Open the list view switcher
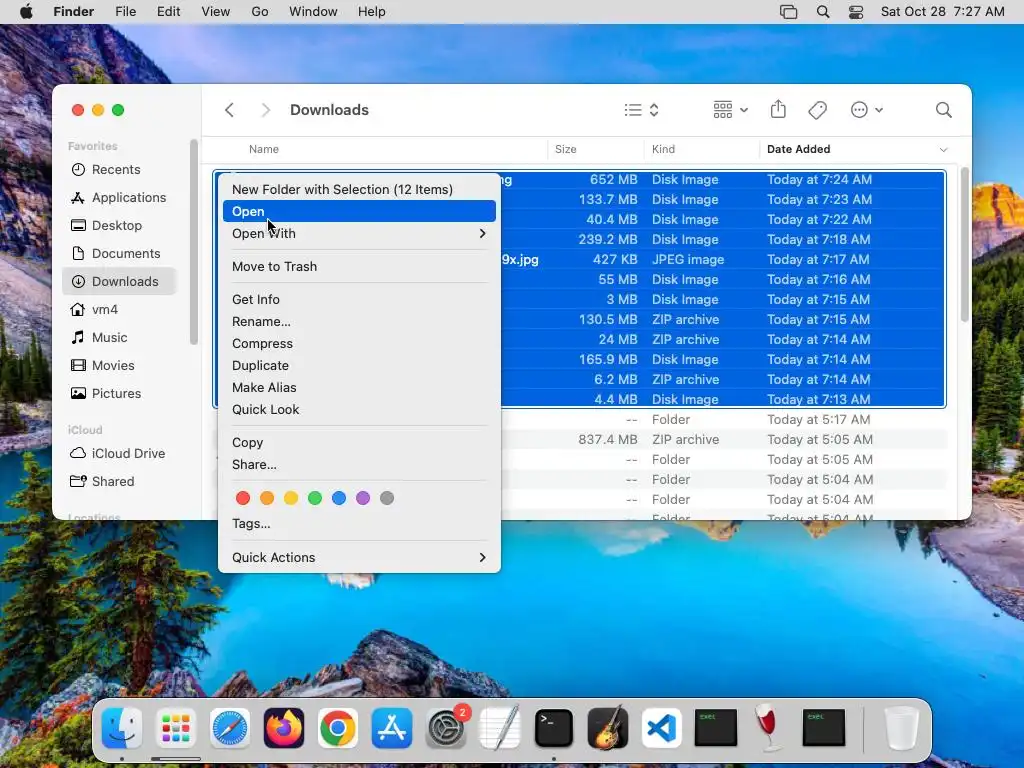 [641, 110]
